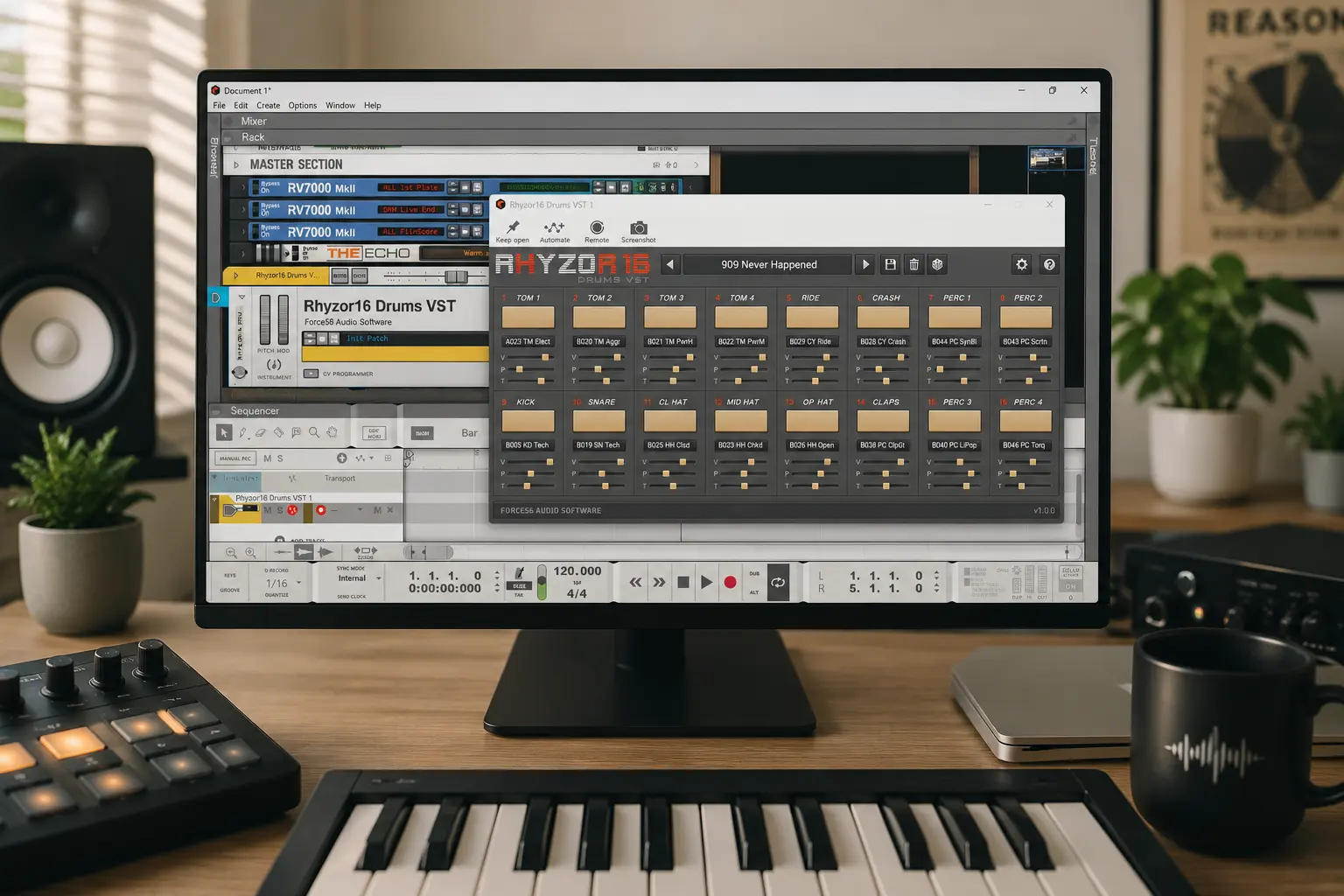Select the sequencer speech bubble mute tool
The height and width of the screenshot is (896, 1344).
click(x=296, y=432)
